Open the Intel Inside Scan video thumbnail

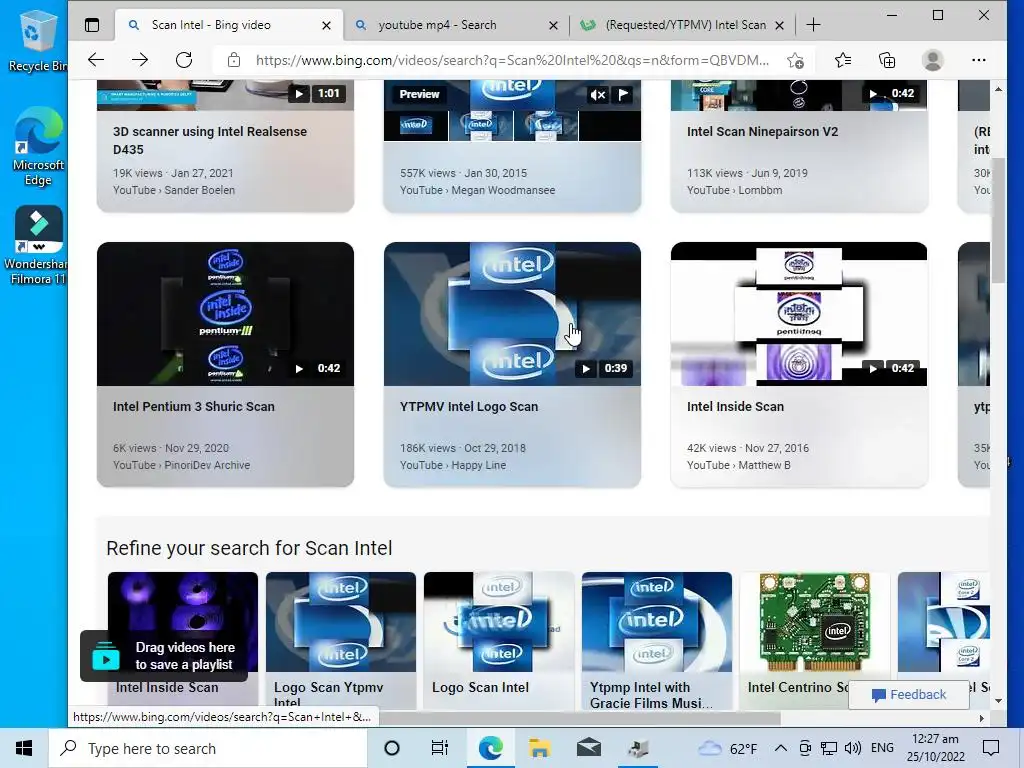[x=799, y=314]
